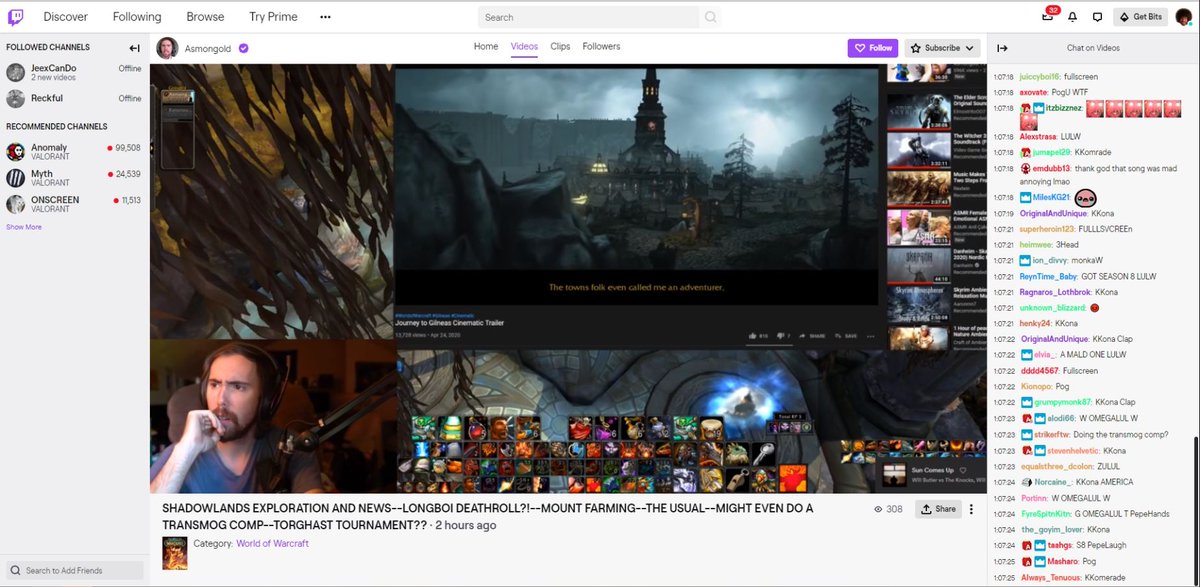
Task: Click ONSCREEN channel avatar
Action: pos(15,204)
